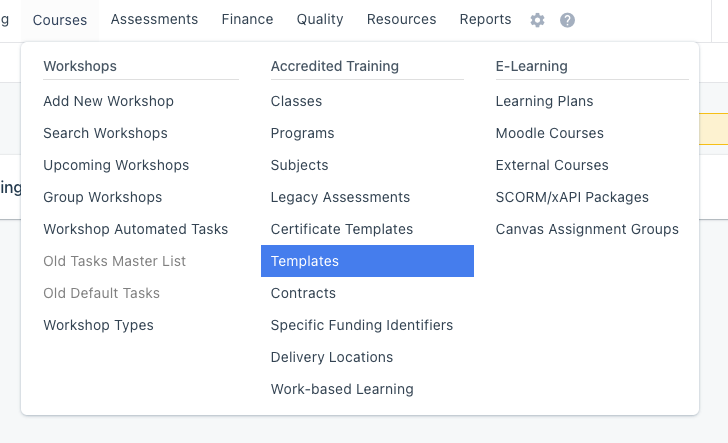Open the Quality menu
The height and width of the screenshot is (443, 728).
point(320,20)
